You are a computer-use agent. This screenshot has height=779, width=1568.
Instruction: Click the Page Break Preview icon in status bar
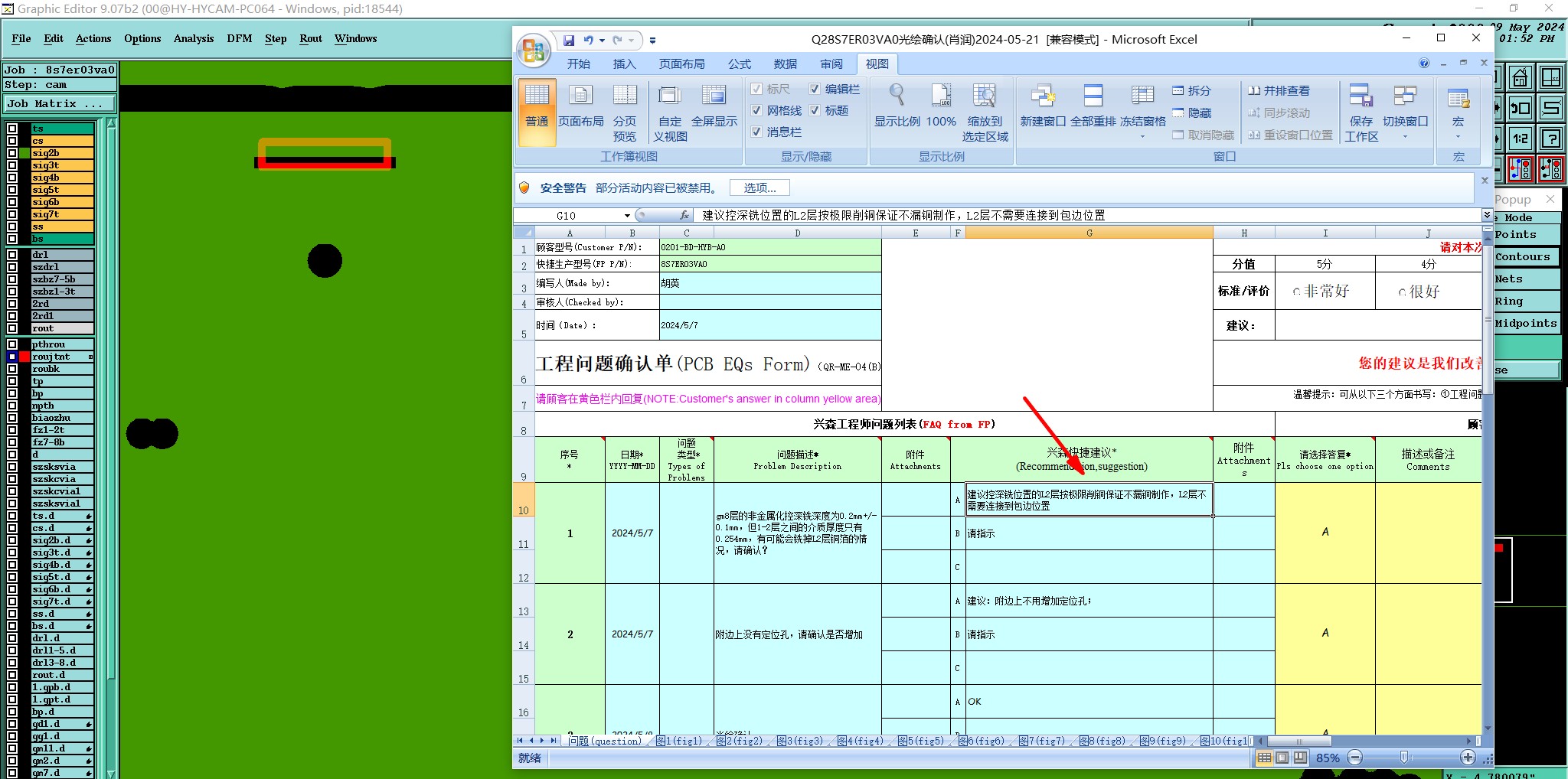pyautogui.click(x=1299, y=758)
